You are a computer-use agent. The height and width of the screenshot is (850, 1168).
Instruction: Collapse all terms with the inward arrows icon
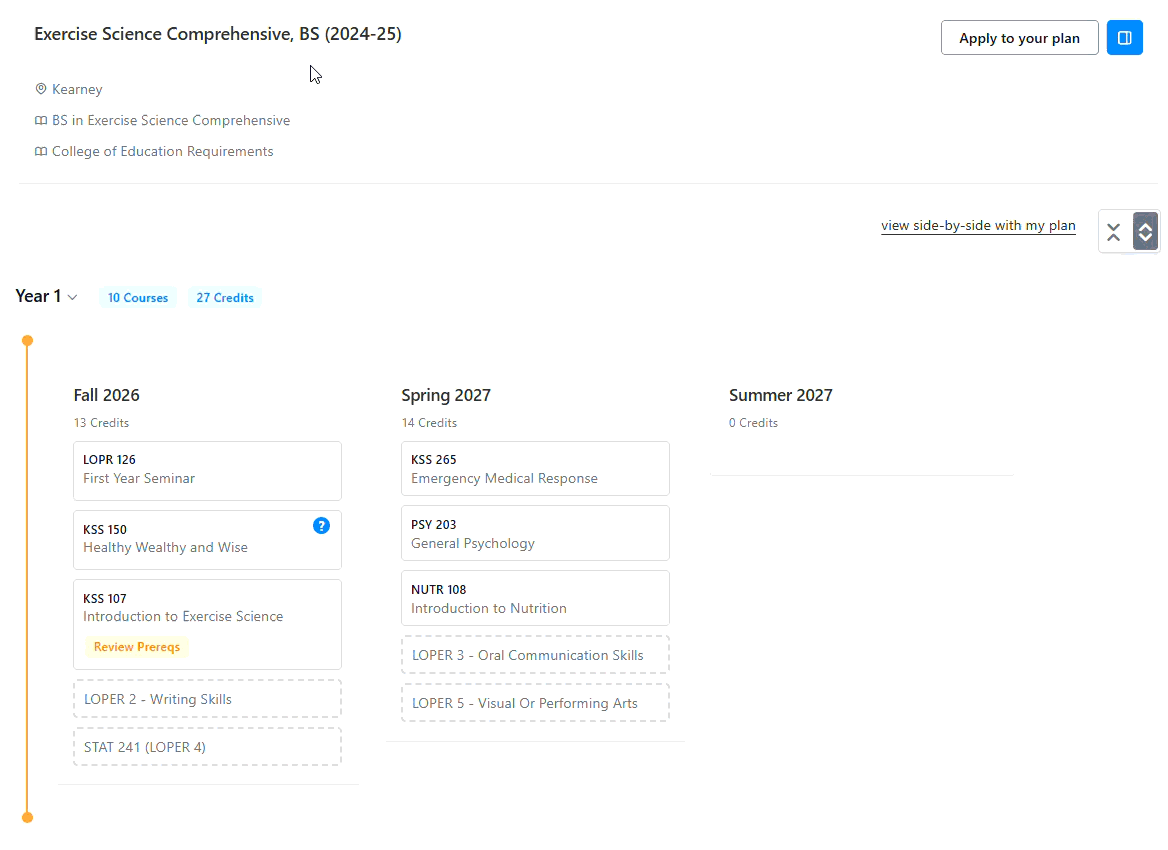click(1114, 232)
